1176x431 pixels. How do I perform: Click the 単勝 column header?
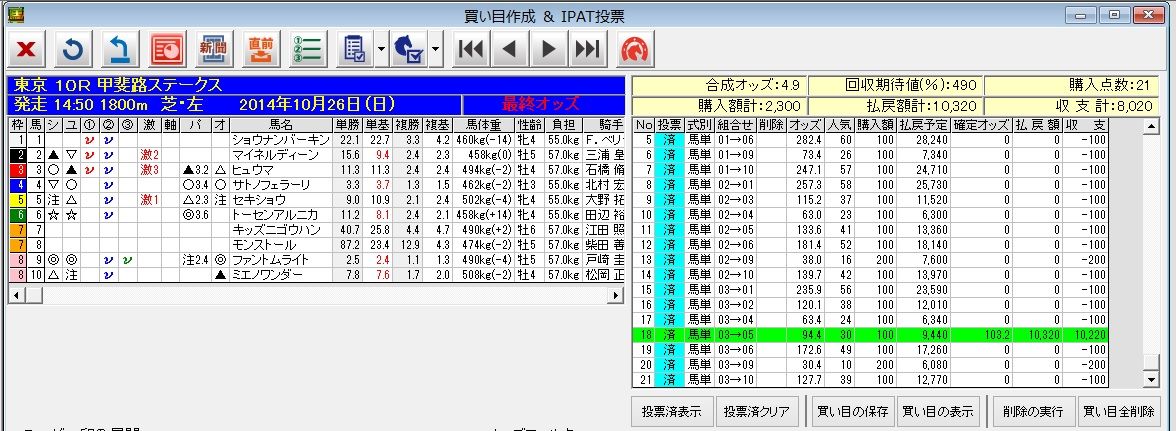click(347, 125)
